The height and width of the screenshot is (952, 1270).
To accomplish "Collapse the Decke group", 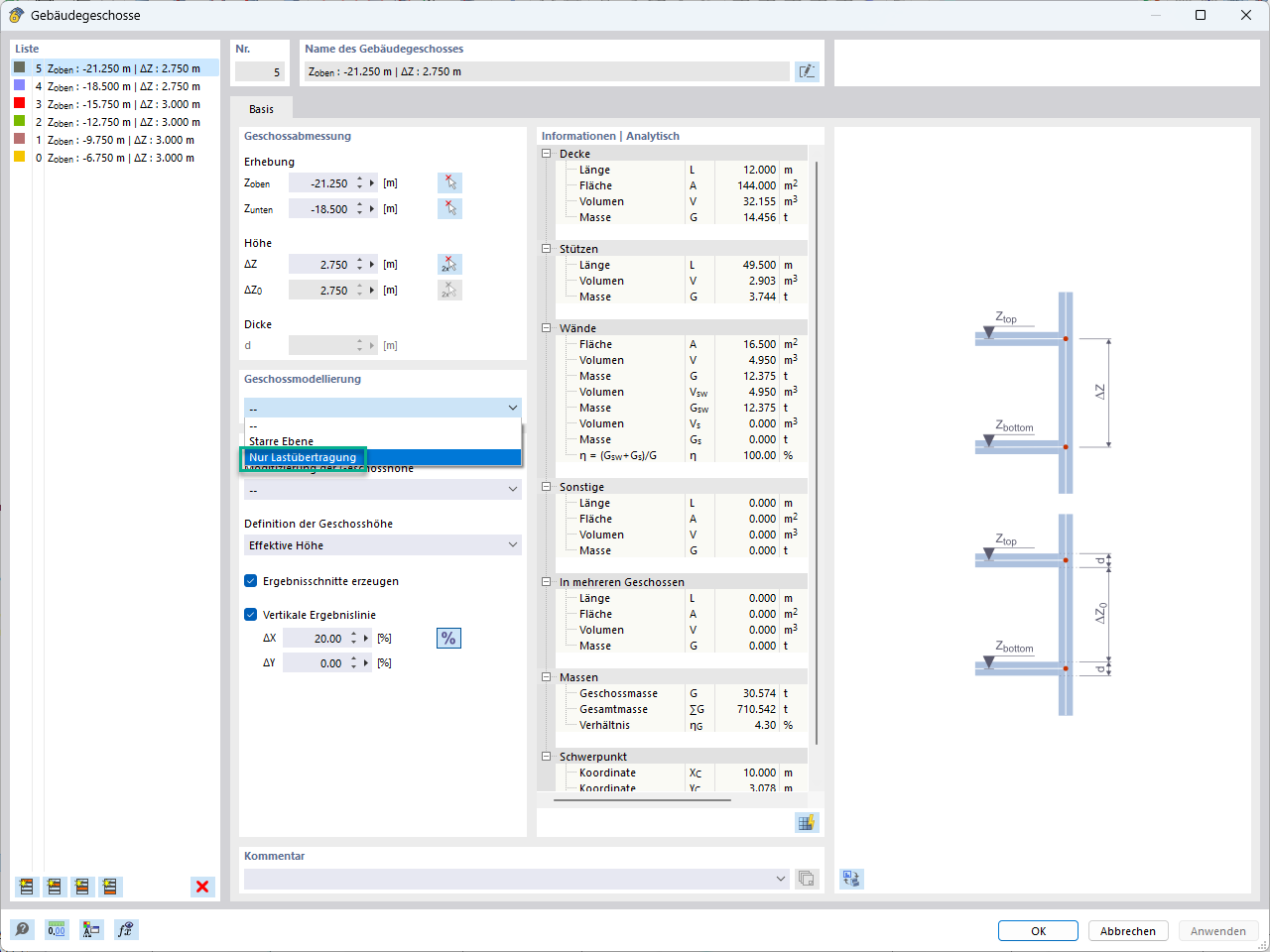I will pos(546,154).
